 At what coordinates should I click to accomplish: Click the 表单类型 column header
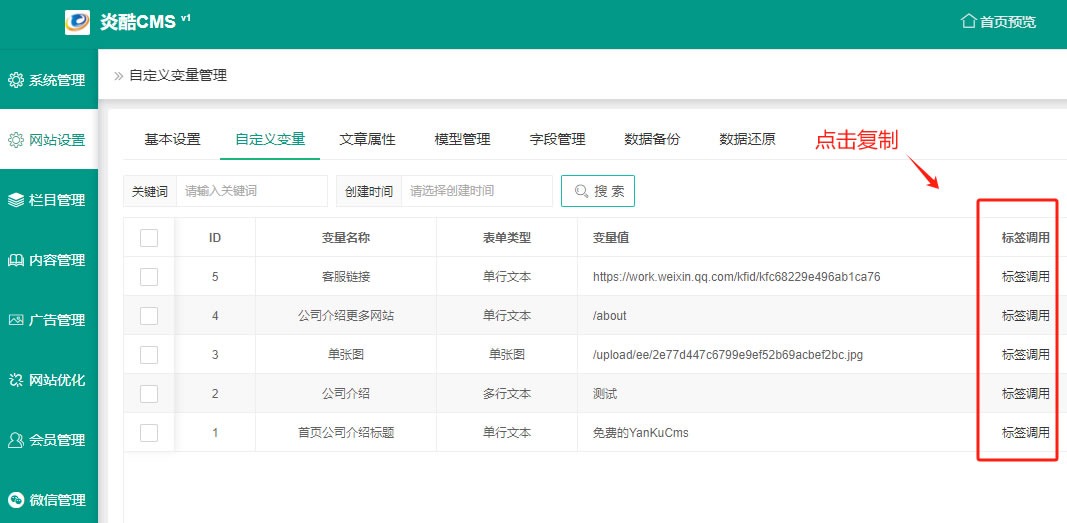(507, 238)
